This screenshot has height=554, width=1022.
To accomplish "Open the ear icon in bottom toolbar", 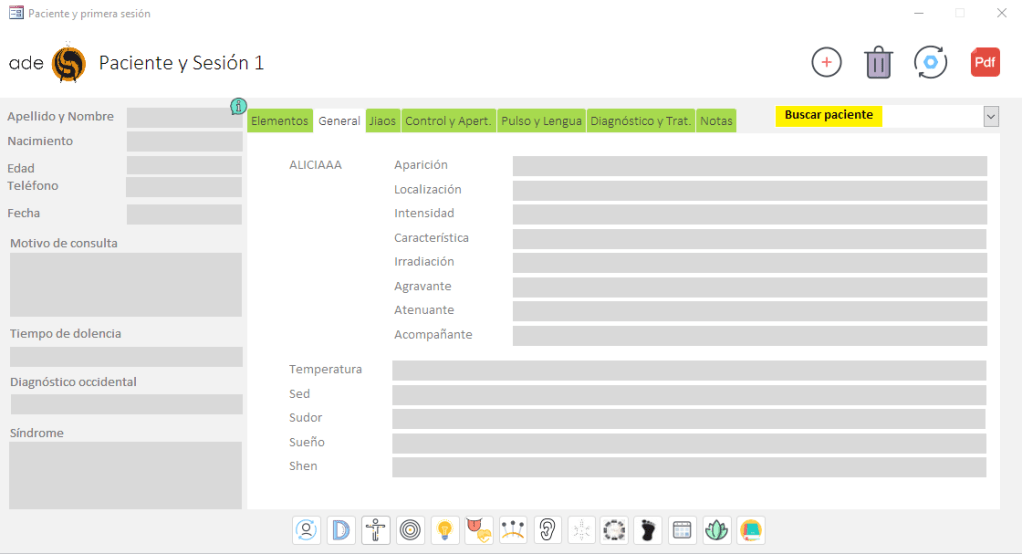I will point(547,530).
